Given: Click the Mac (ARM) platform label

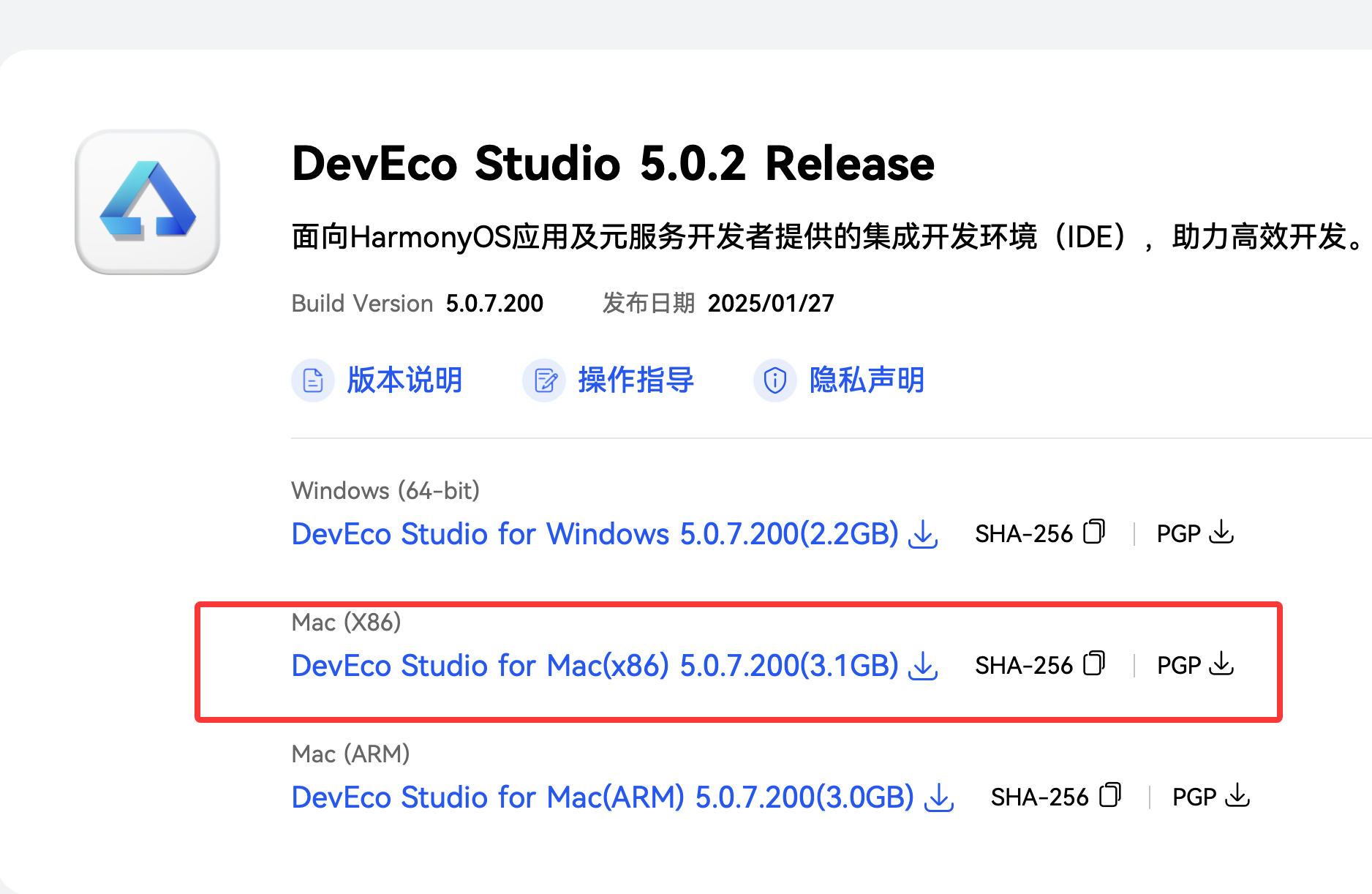Looking at the screenshot, I should point(351,754).
